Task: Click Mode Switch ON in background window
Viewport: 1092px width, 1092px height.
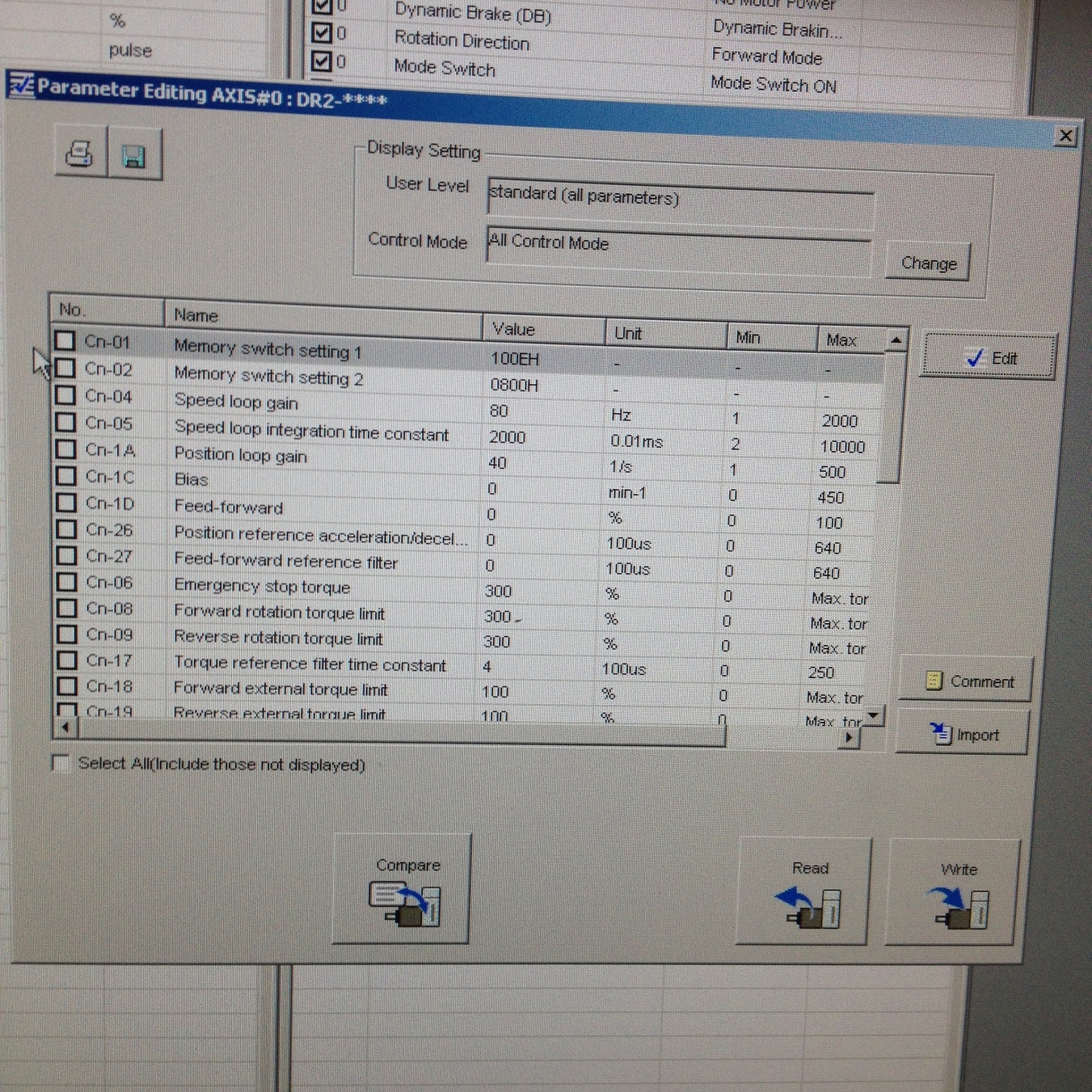Action: (773, 84)
